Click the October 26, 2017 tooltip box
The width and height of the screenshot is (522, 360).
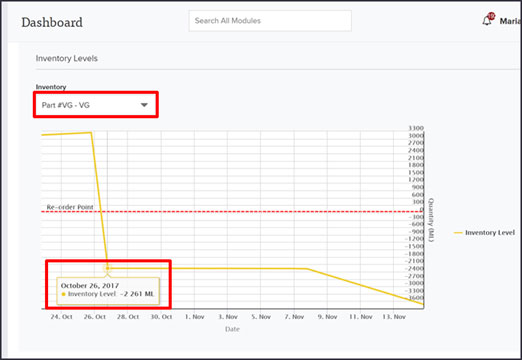(x=108, y=291)
